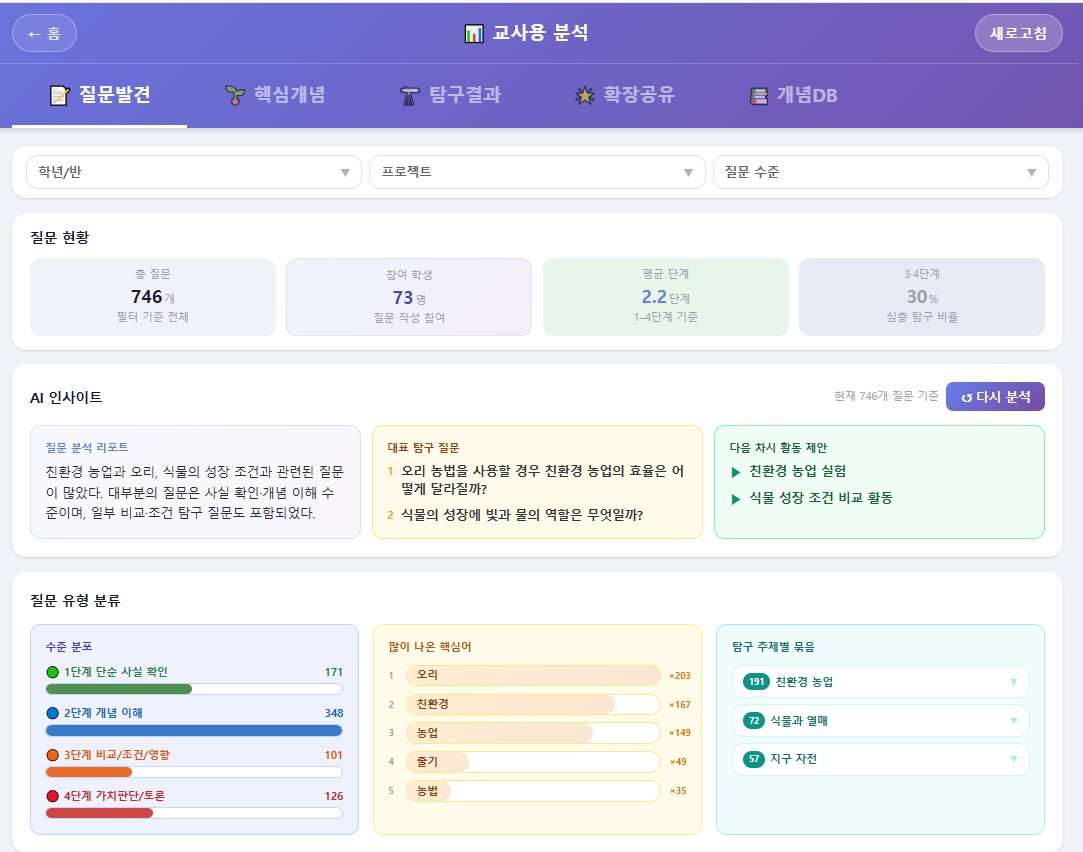Click the 다음 차시 활동 제안 heading
This screenshot has width=1083, height=852.
[x=778, y=447]
